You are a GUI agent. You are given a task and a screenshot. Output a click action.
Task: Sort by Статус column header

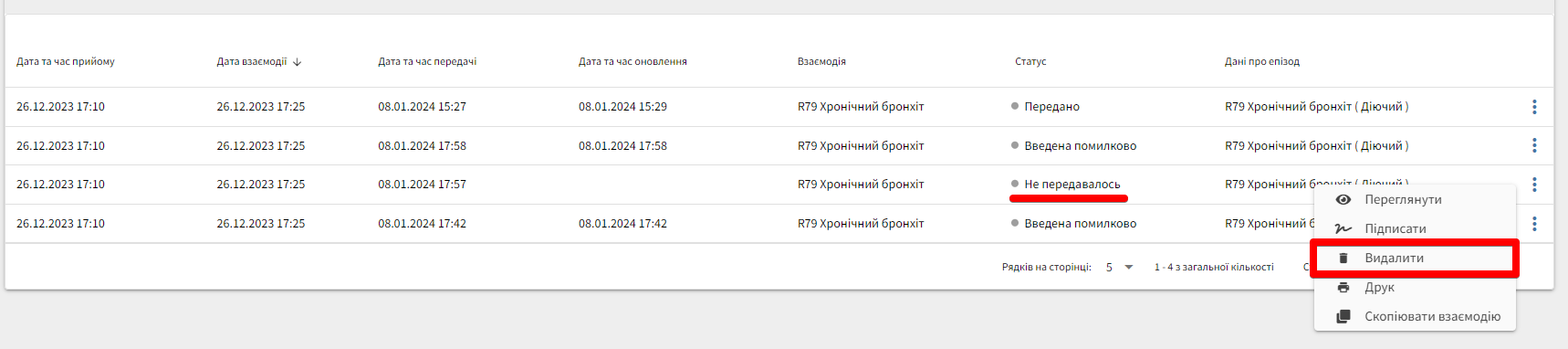1030,61
